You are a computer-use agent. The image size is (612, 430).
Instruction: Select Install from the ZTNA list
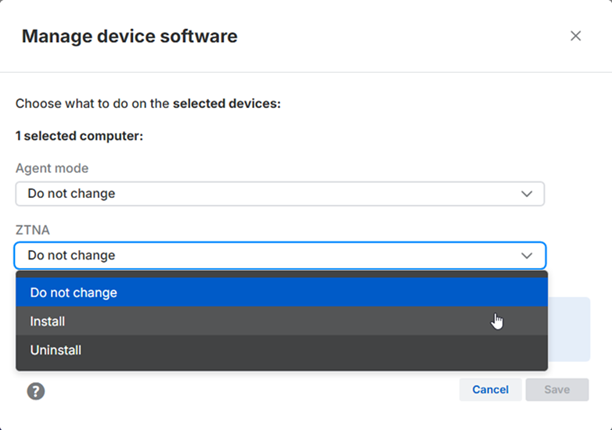point(47,322)
